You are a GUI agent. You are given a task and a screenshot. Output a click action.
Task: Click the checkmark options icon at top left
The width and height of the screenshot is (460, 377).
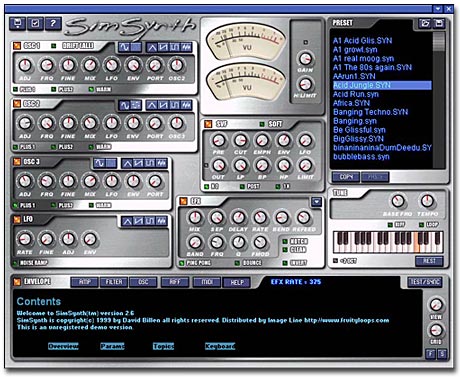(35, 23)
